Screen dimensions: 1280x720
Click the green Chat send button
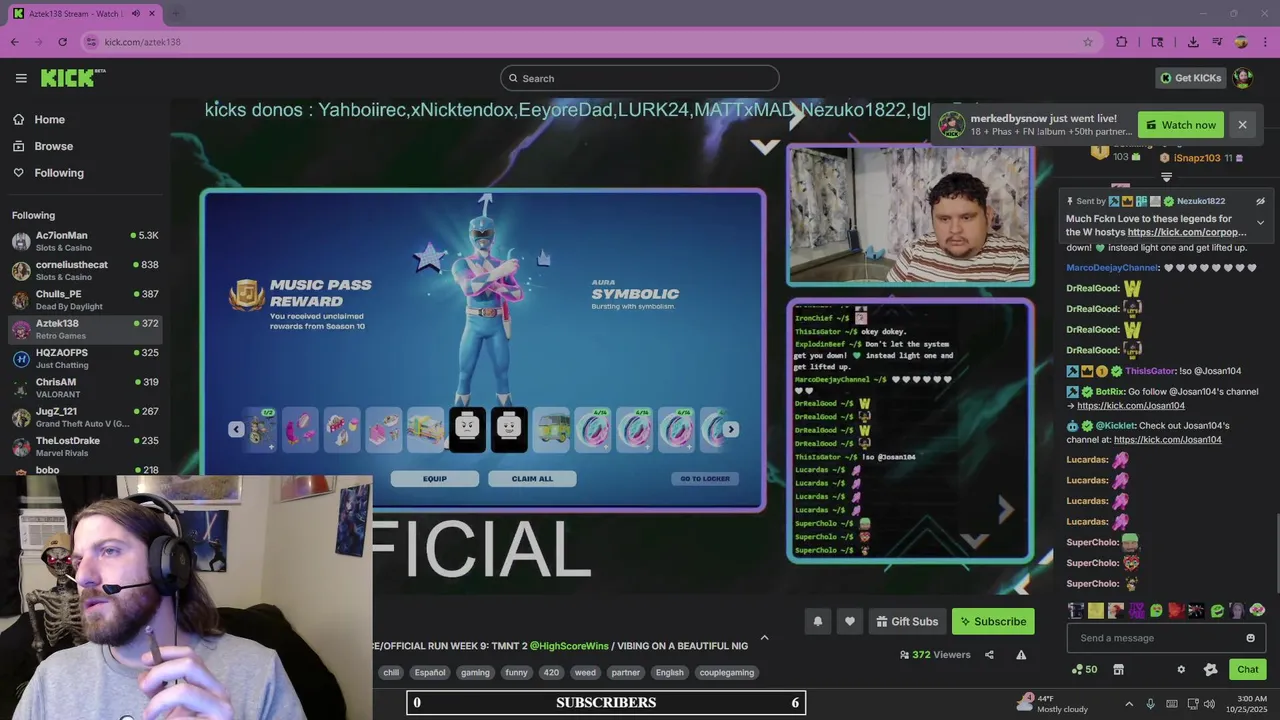tap(1248, 670)
